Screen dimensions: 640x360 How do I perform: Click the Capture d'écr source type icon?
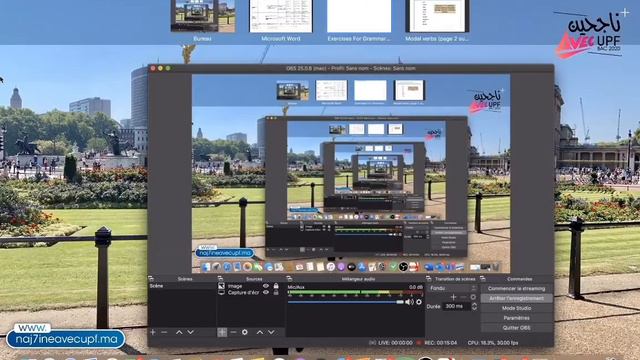pos(221,293)
